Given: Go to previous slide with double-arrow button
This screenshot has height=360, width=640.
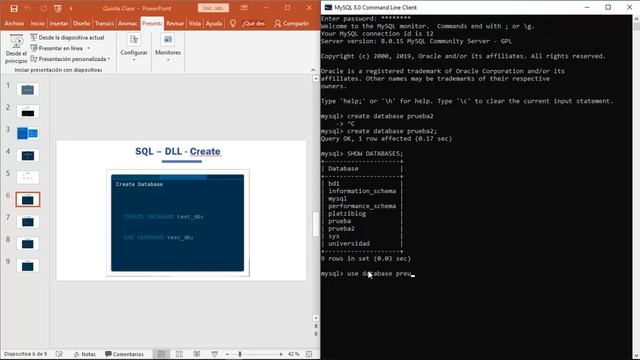Looking at the screenshot, I should pyautogui.click(x=316, y=327).
